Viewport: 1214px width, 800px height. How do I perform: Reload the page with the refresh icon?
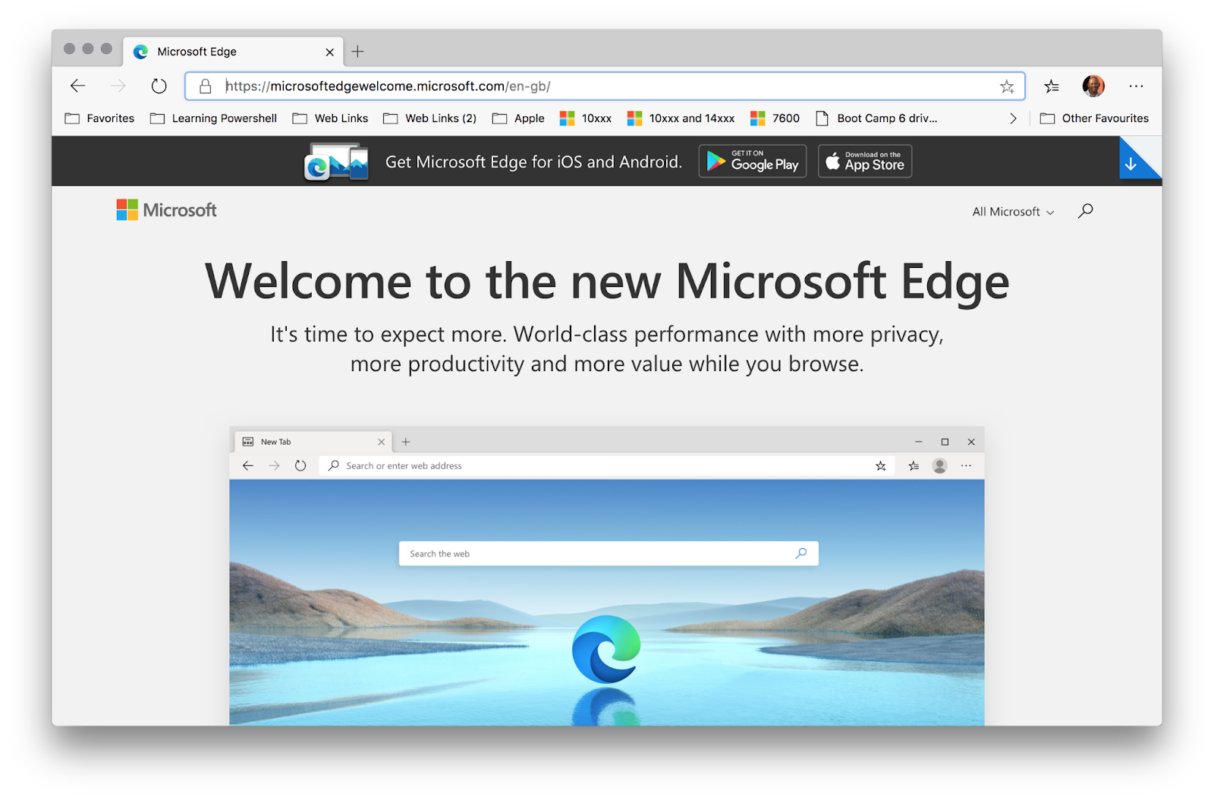click(x=158, y=86)
